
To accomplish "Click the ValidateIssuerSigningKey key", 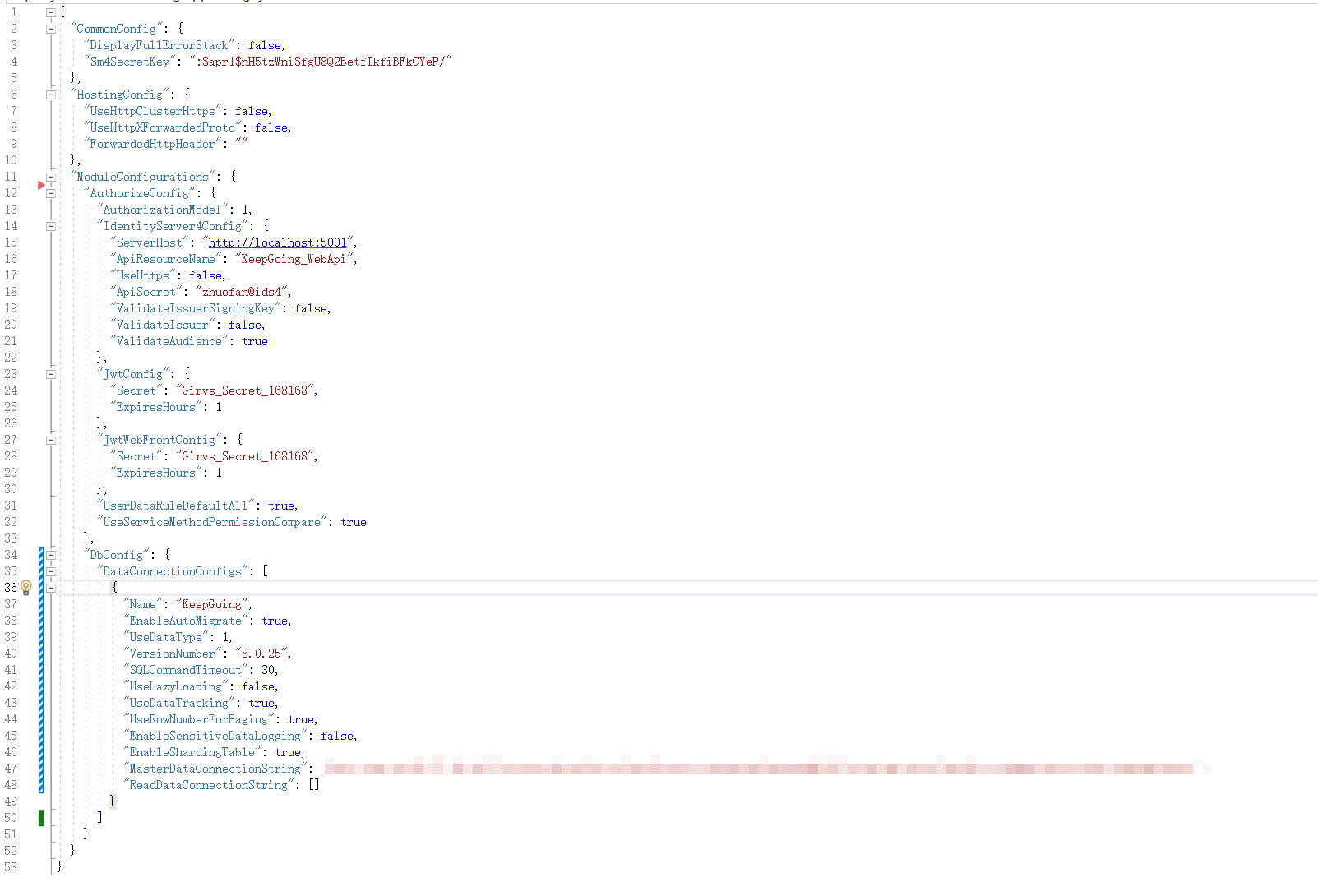I will pos(196,308).
